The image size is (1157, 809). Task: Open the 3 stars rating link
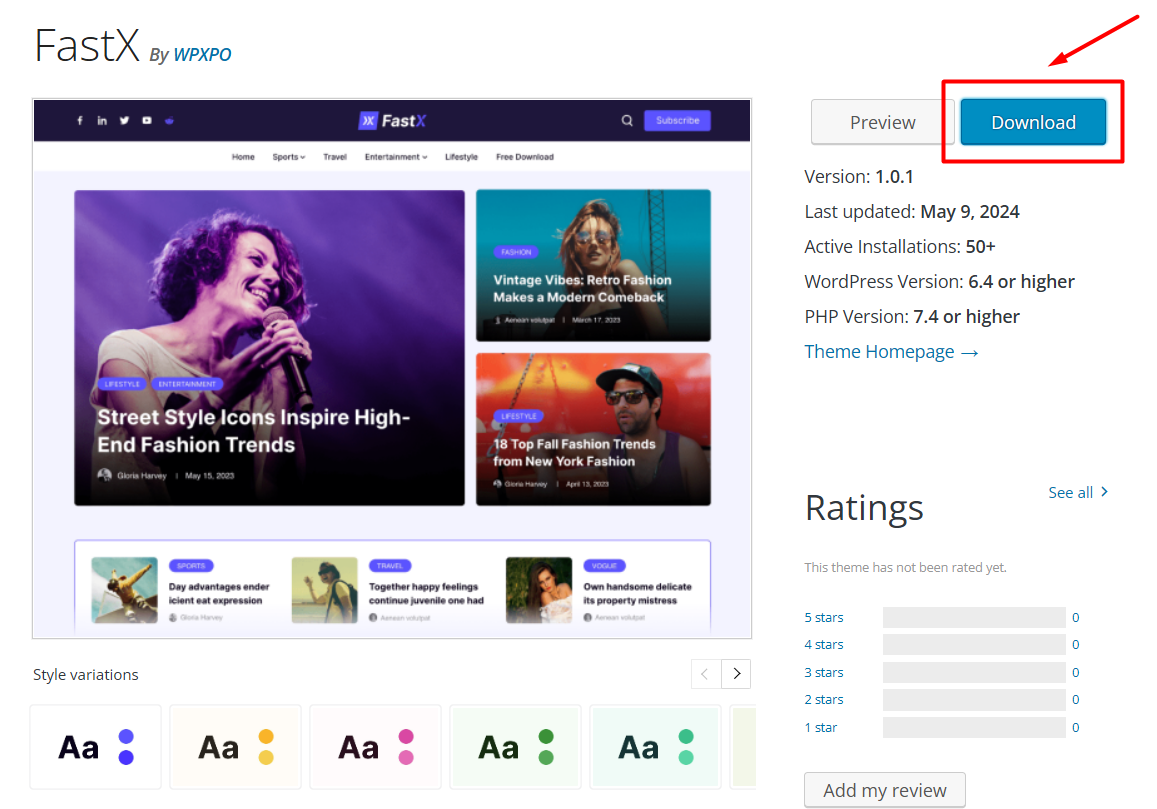tap(823, 672)
